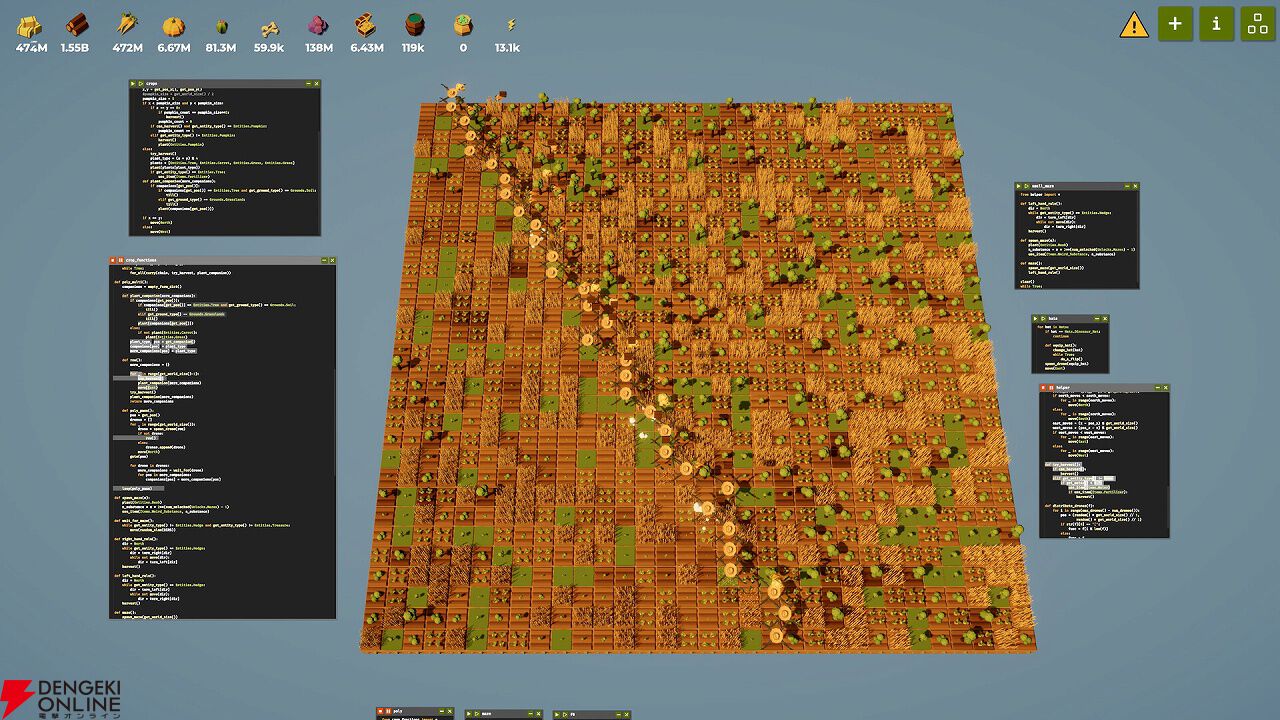Click the pumpkin resource icon
This screenshot has width=1280, height=720.
(173, 25)
